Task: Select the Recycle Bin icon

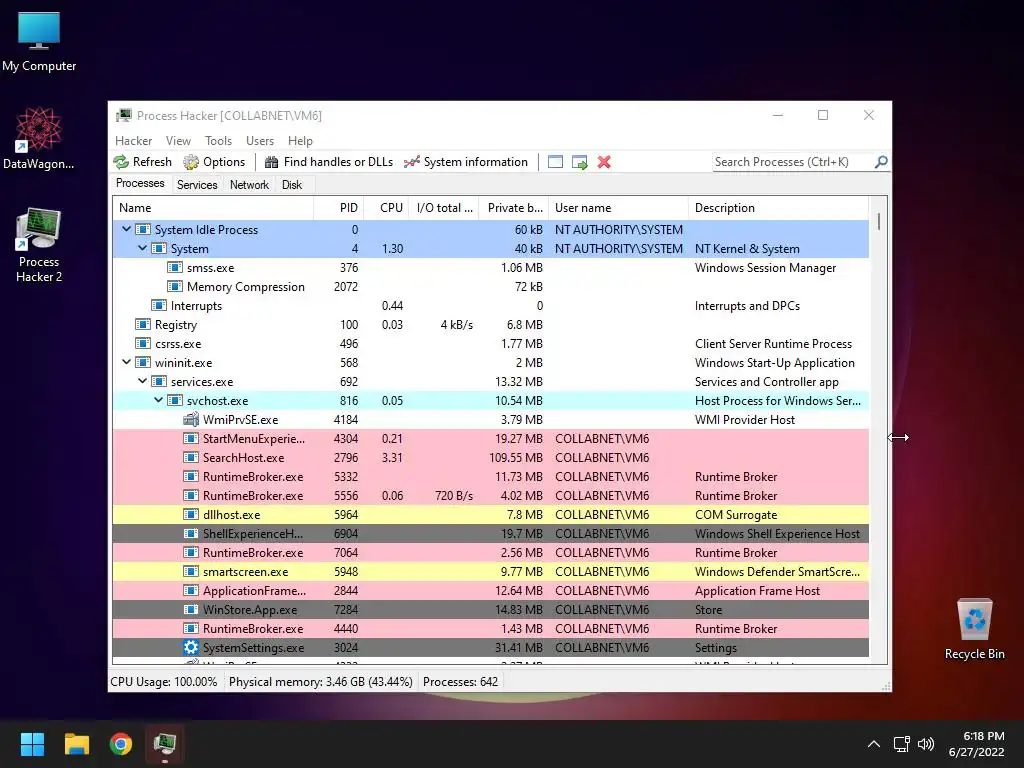Action: (x=974, y=629)
